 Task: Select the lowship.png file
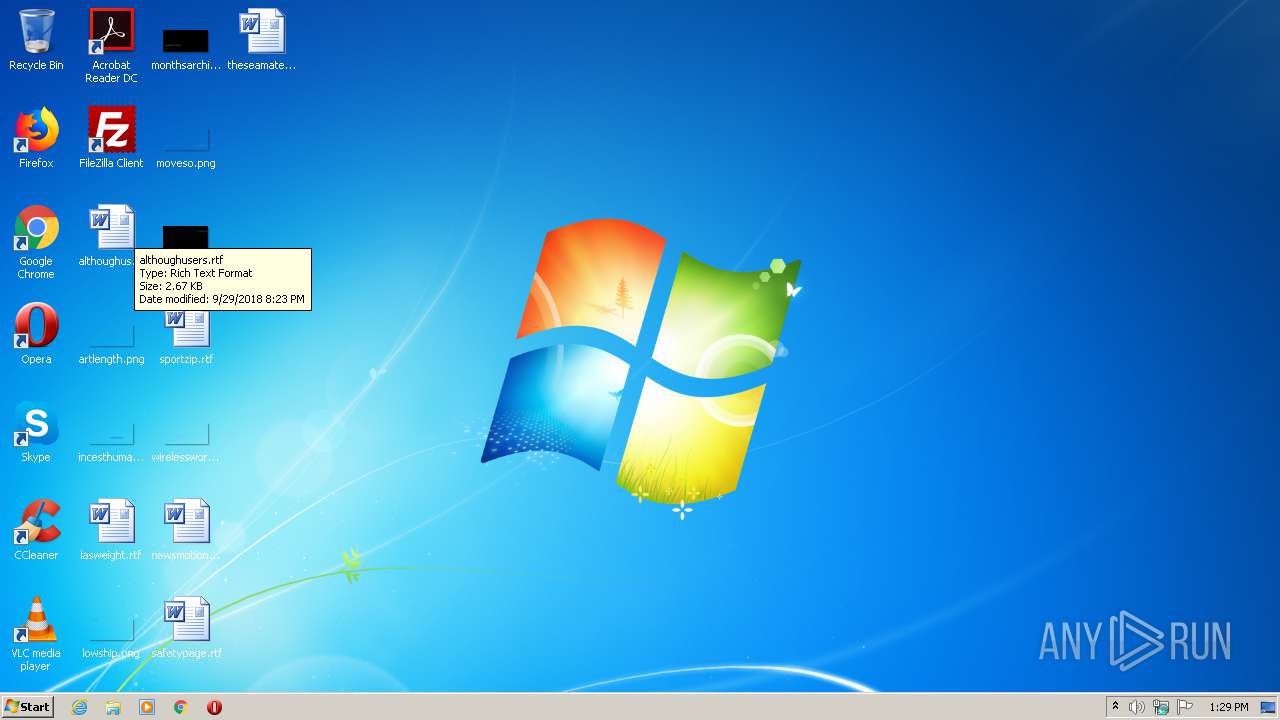[x=111, y=639]
